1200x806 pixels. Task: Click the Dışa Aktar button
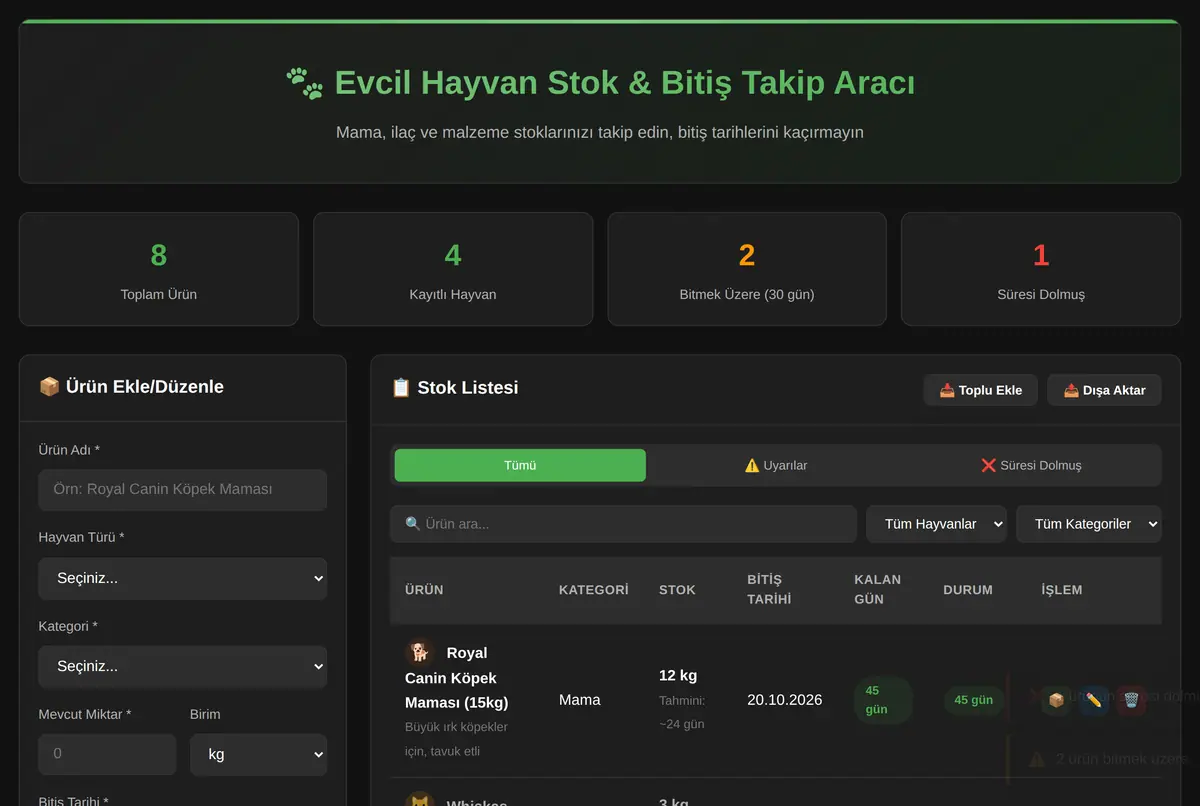1104,390
